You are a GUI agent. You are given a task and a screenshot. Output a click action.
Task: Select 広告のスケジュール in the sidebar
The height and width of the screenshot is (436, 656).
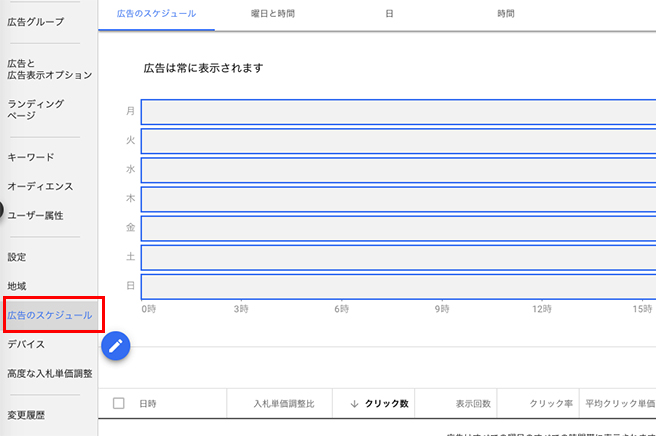50,315
